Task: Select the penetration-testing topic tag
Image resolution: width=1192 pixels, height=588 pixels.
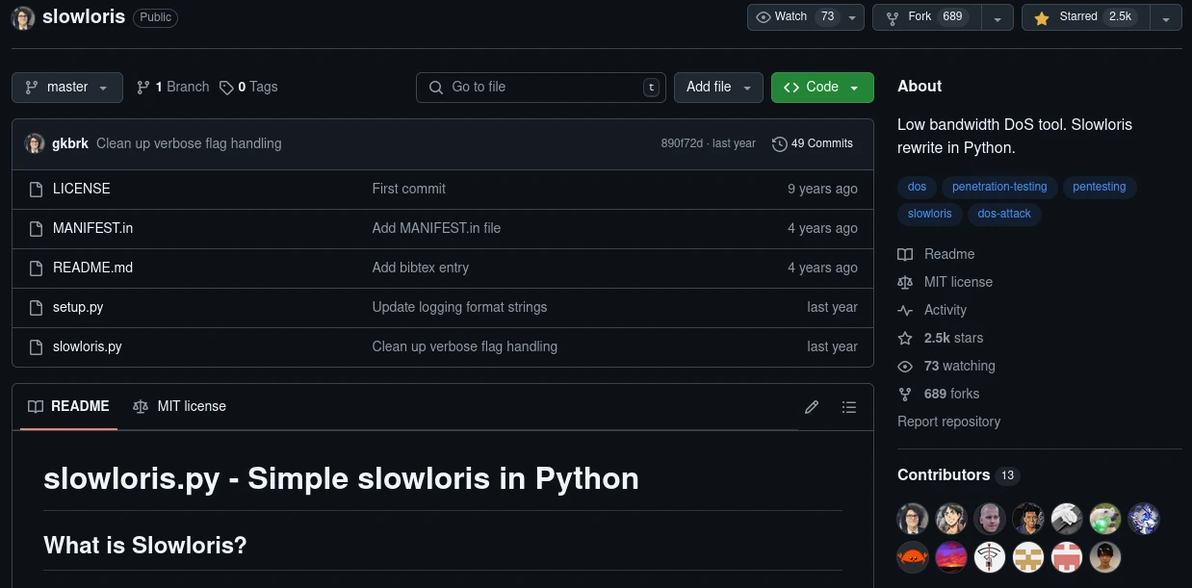Action: pos(999,187)
